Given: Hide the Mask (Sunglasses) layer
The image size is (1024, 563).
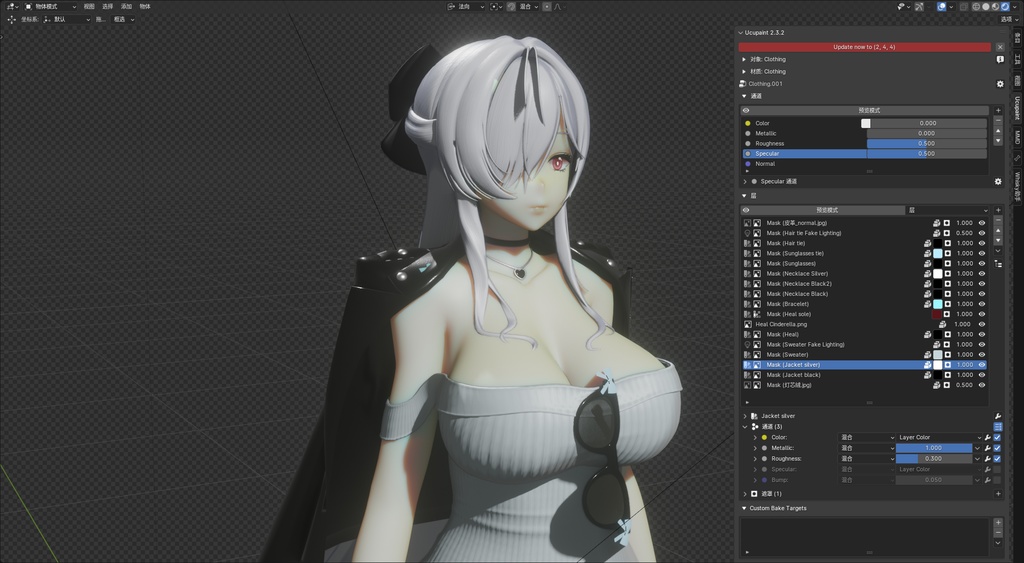Looking at the screenshot, I should click(982, 263).
